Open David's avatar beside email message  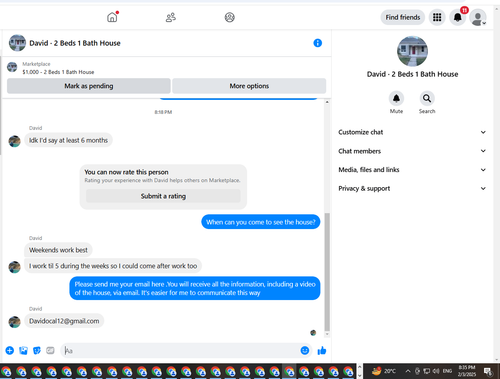coord(14,322)
